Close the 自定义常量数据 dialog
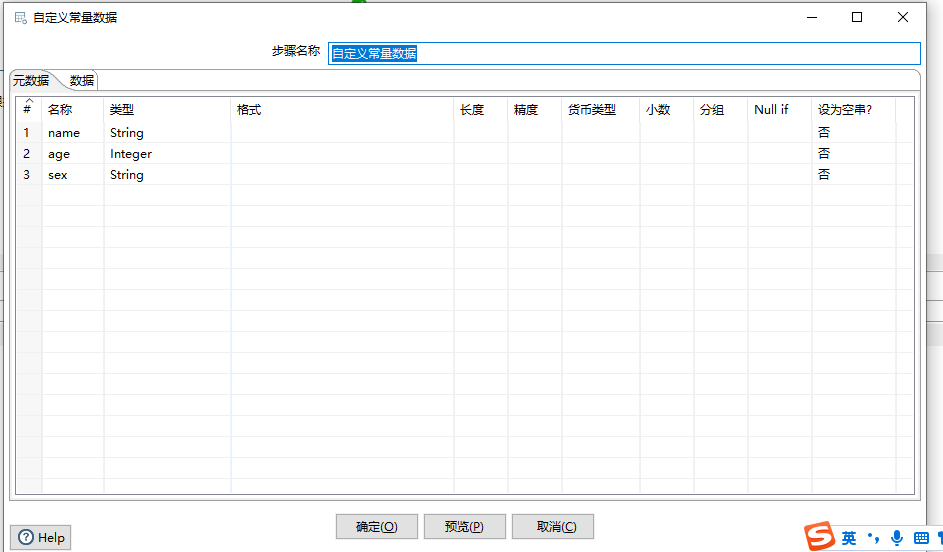Viewport: 943px width, 552px height. pos(903,17)
